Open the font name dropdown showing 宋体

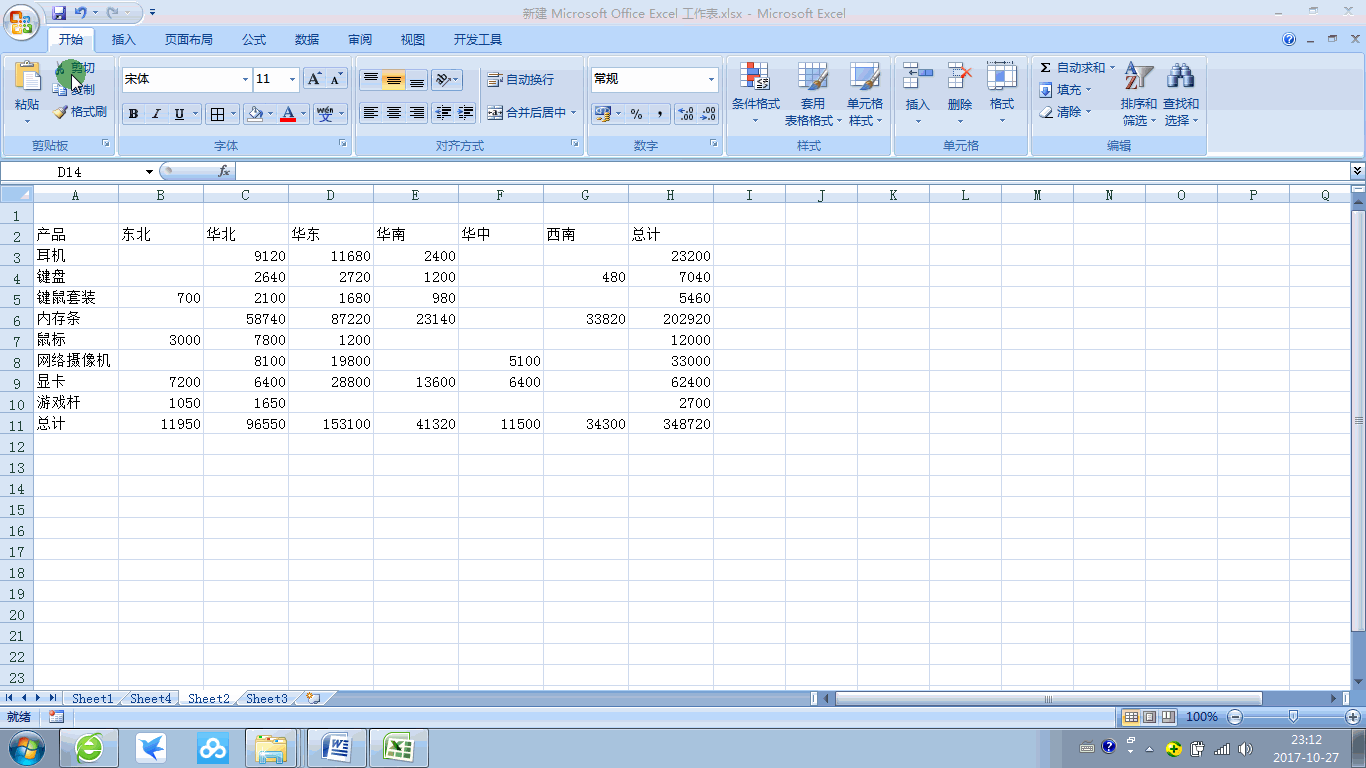click(245, 80)
